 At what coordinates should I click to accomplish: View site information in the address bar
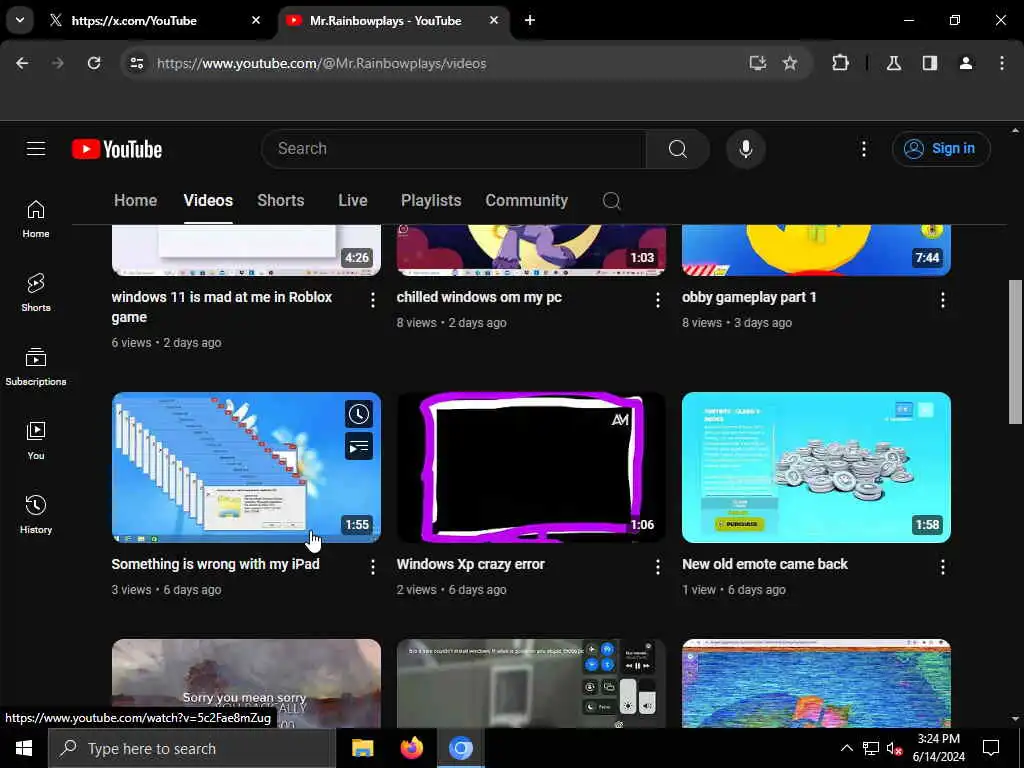(136, 63)
